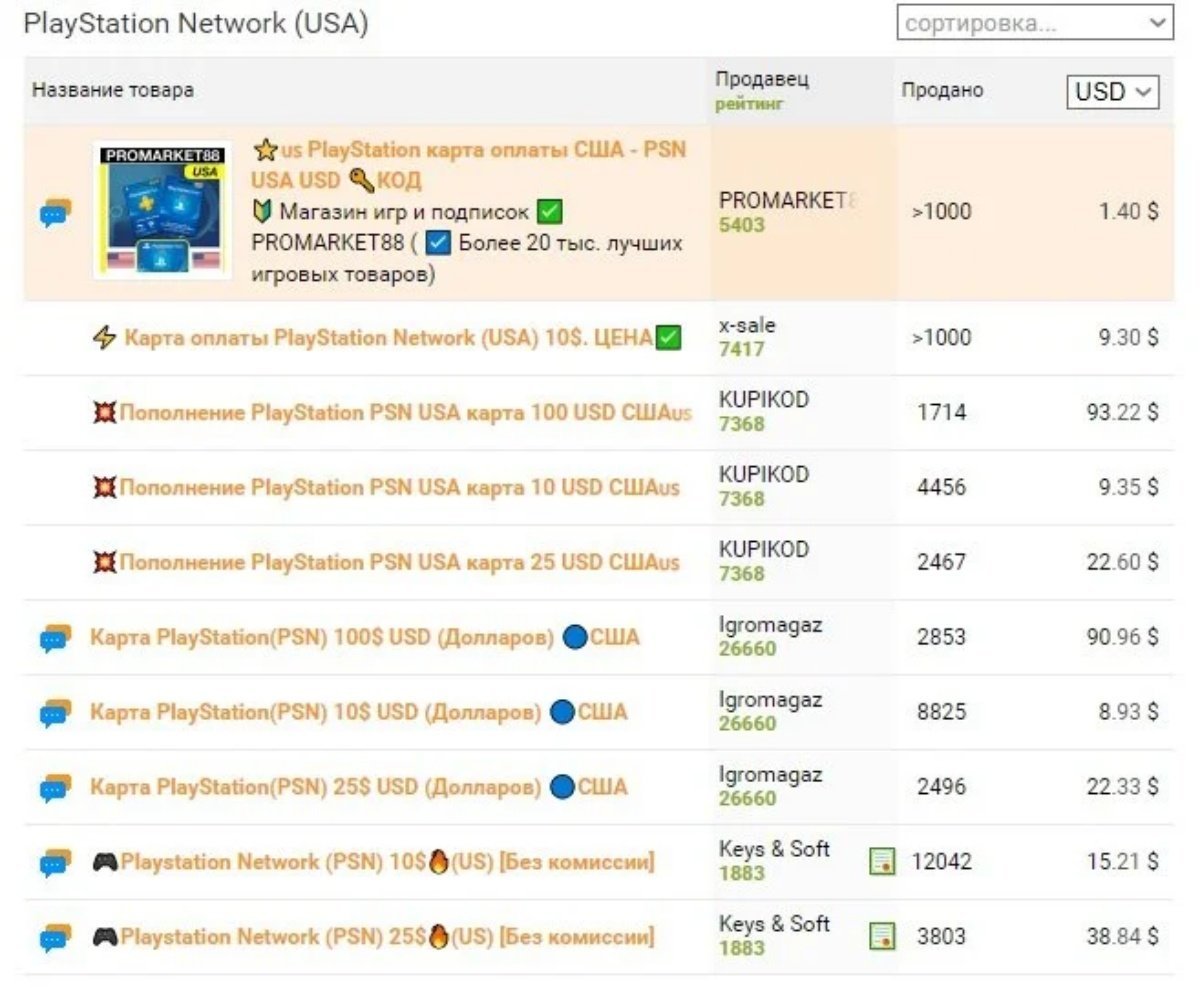Click burst icon of KUPIKOD 25 USD listing

[104, 562]
